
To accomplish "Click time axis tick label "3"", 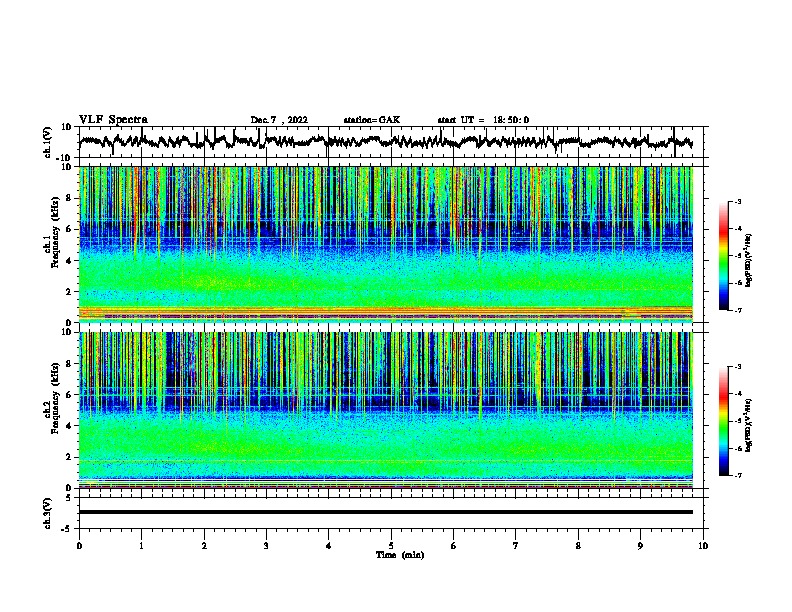I will (x=266, y=546).
